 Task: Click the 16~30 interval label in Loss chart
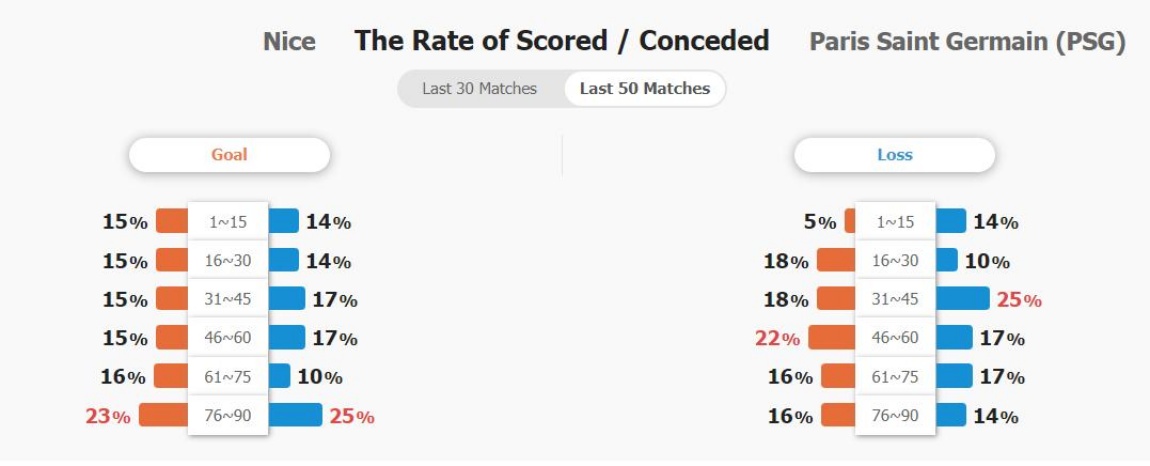[x=896, y=260]
